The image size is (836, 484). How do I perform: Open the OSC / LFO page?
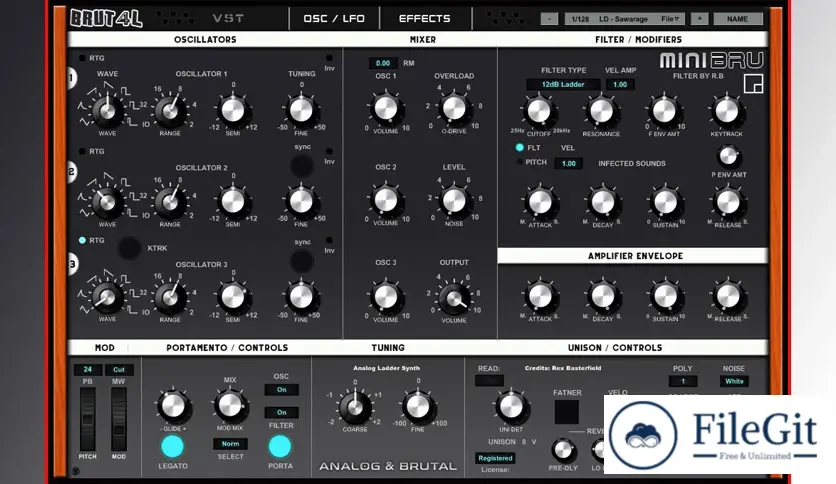(334, 19)
